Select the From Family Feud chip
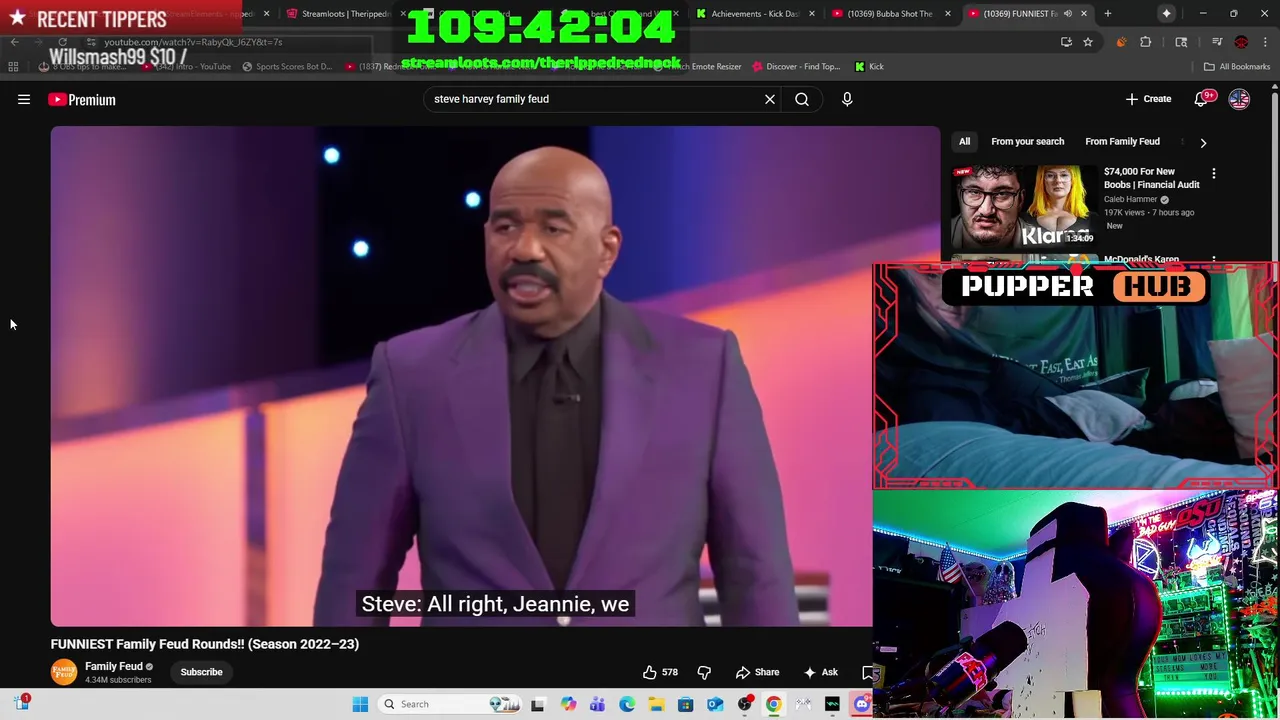This screenshot has height=720, width=1280. coord(1122,141)
